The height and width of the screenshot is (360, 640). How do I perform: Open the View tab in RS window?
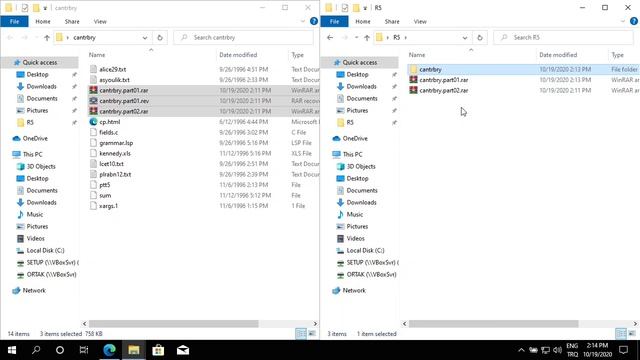(420, 22)
